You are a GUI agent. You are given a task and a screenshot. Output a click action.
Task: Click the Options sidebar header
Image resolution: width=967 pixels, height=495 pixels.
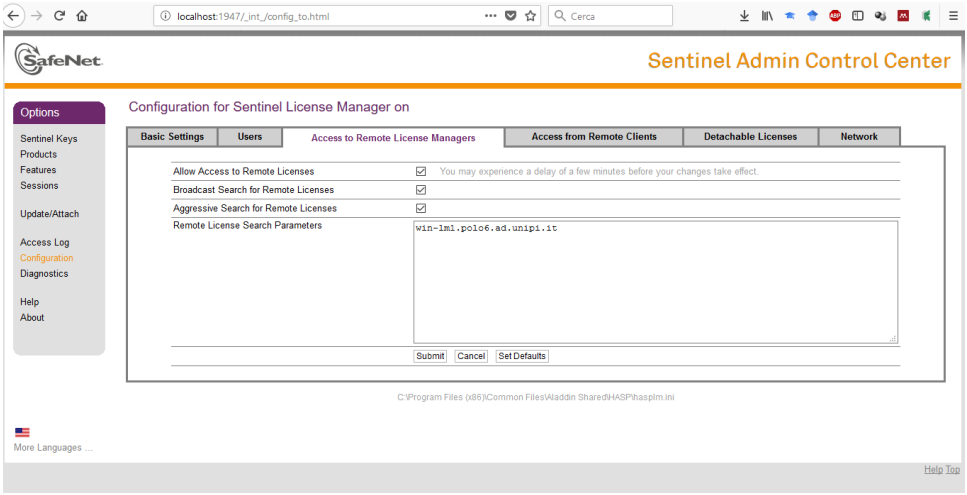(x=59, y=113)
